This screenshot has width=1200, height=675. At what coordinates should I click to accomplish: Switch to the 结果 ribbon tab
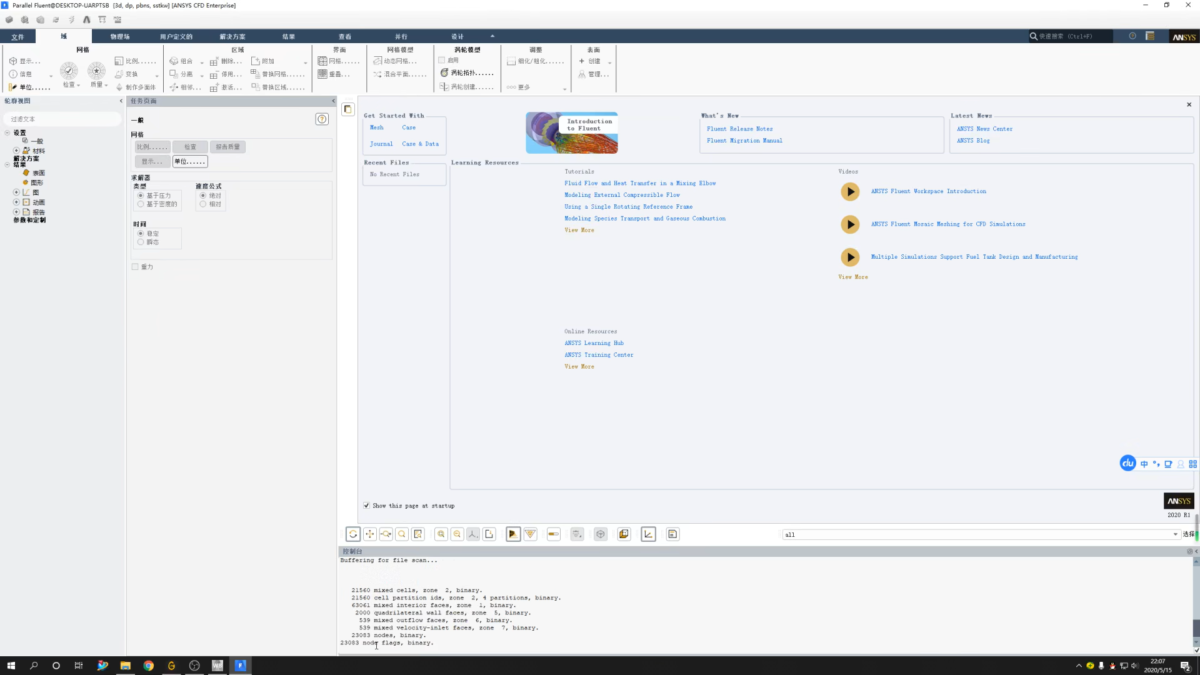coord(288,36)
